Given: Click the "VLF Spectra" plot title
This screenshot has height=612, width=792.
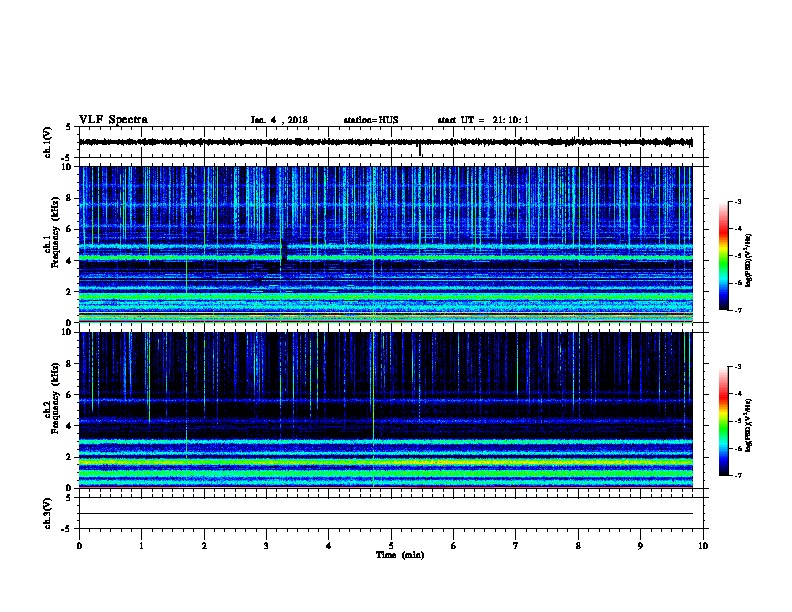Looking at the screenshot, I should (113, 120).
